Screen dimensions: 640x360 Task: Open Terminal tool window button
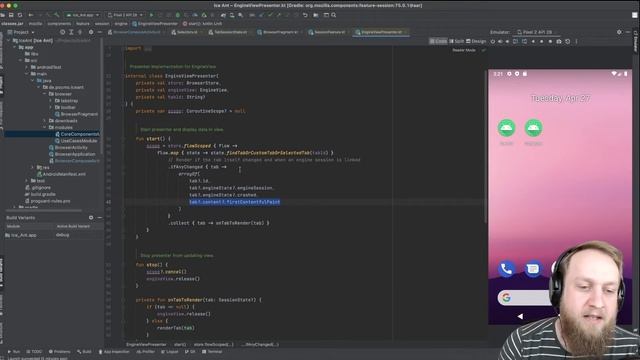tap(212, 351)
